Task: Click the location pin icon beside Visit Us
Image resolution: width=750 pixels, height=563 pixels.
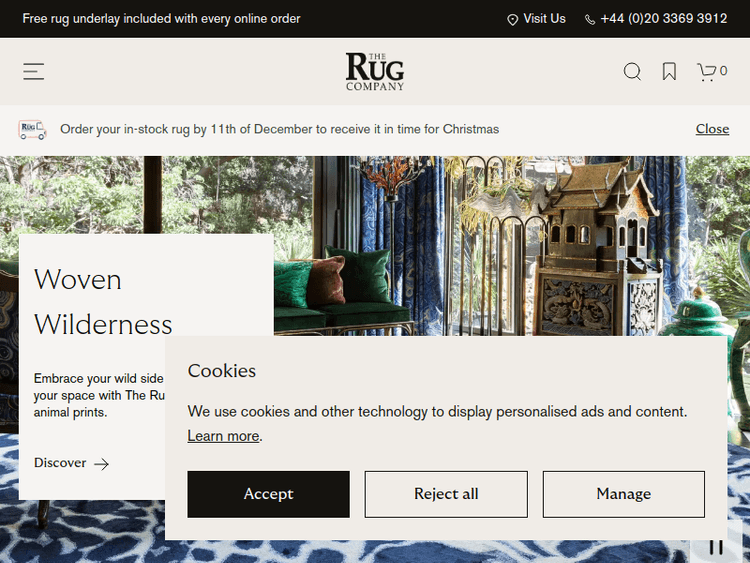Action: [512, 20]
